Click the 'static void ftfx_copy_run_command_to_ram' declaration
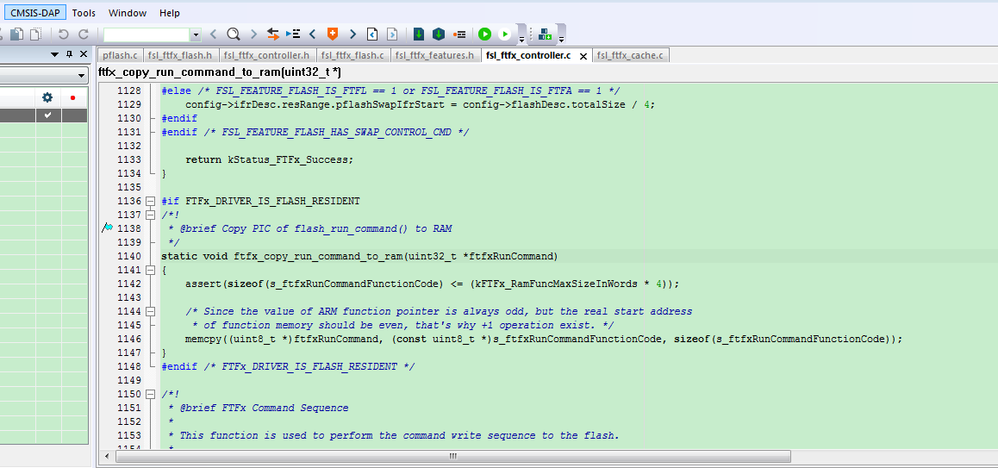Image resolution: width=998 pixels, height=468 pixels. point(360,256)
